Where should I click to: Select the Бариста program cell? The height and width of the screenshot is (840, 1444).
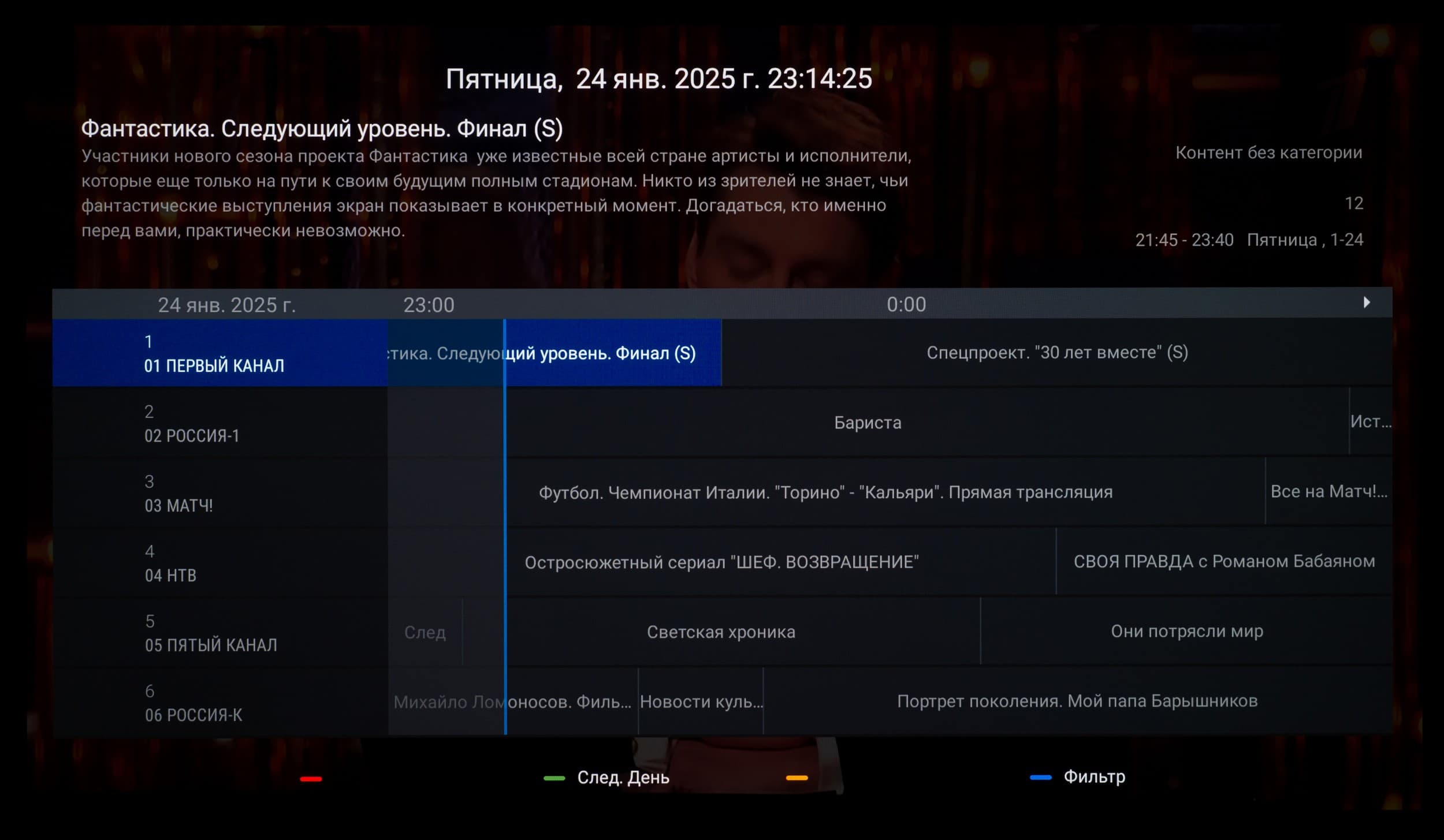(868, 423)
